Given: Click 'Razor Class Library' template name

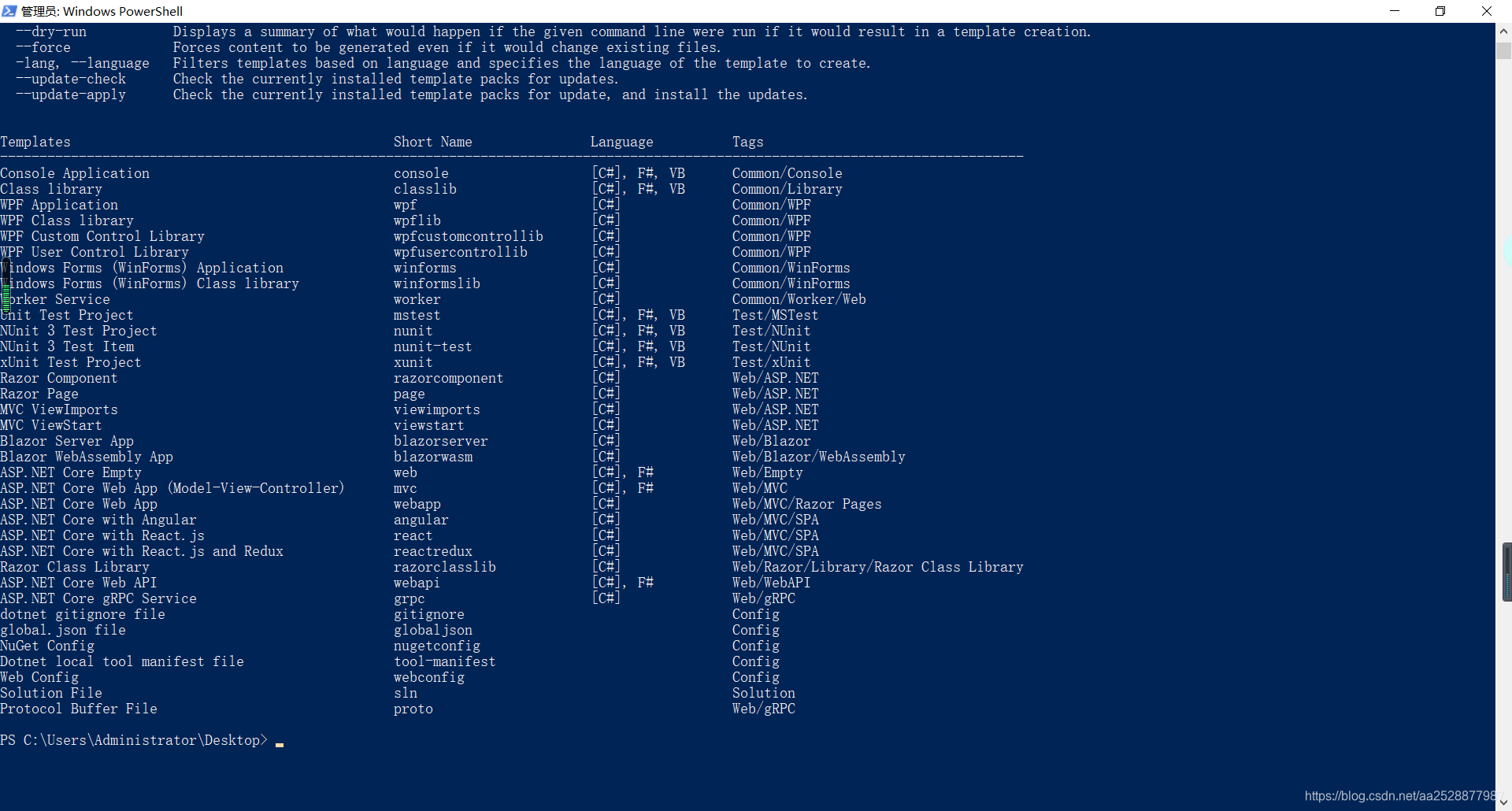Looking at the screenshot, I should (75, 567).
